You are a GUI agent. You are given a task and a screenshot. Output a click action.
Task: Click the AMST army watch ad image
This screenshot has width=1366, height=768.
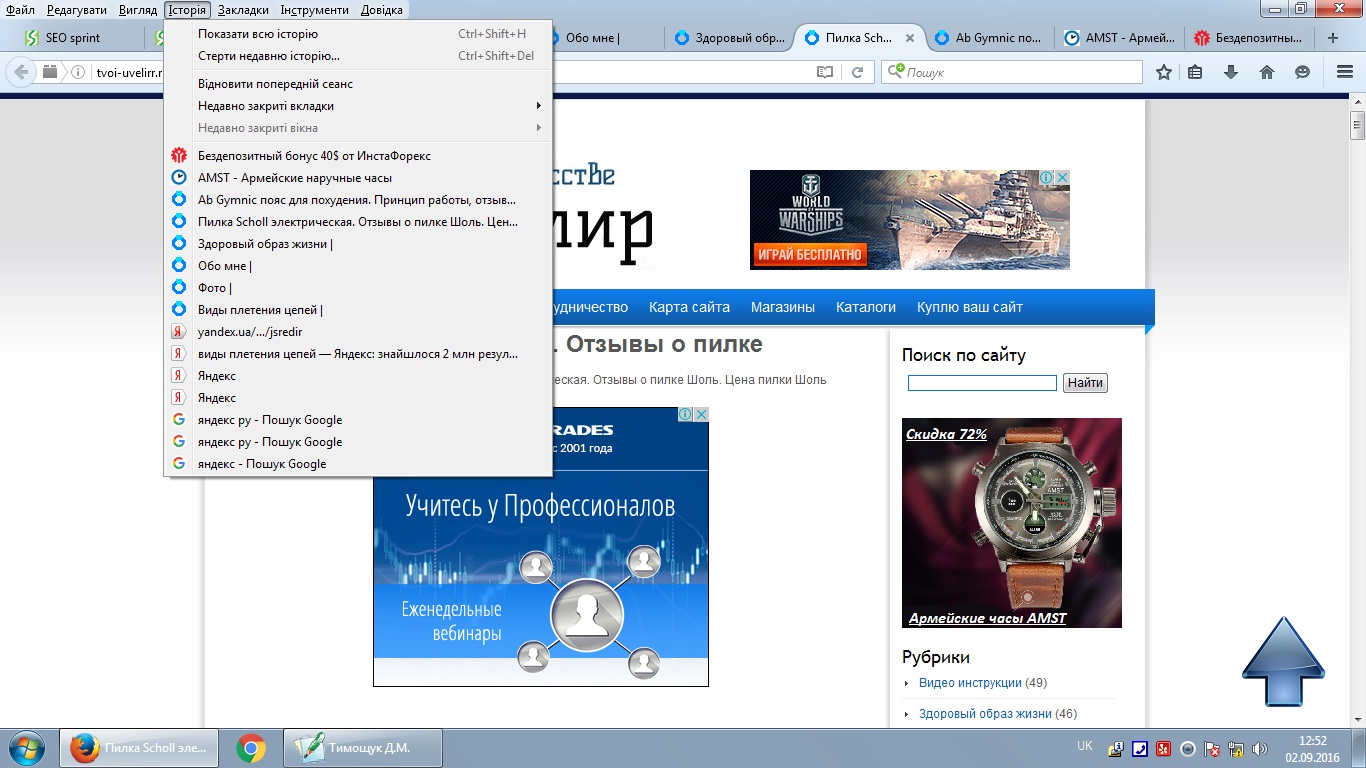point(1012,523)
